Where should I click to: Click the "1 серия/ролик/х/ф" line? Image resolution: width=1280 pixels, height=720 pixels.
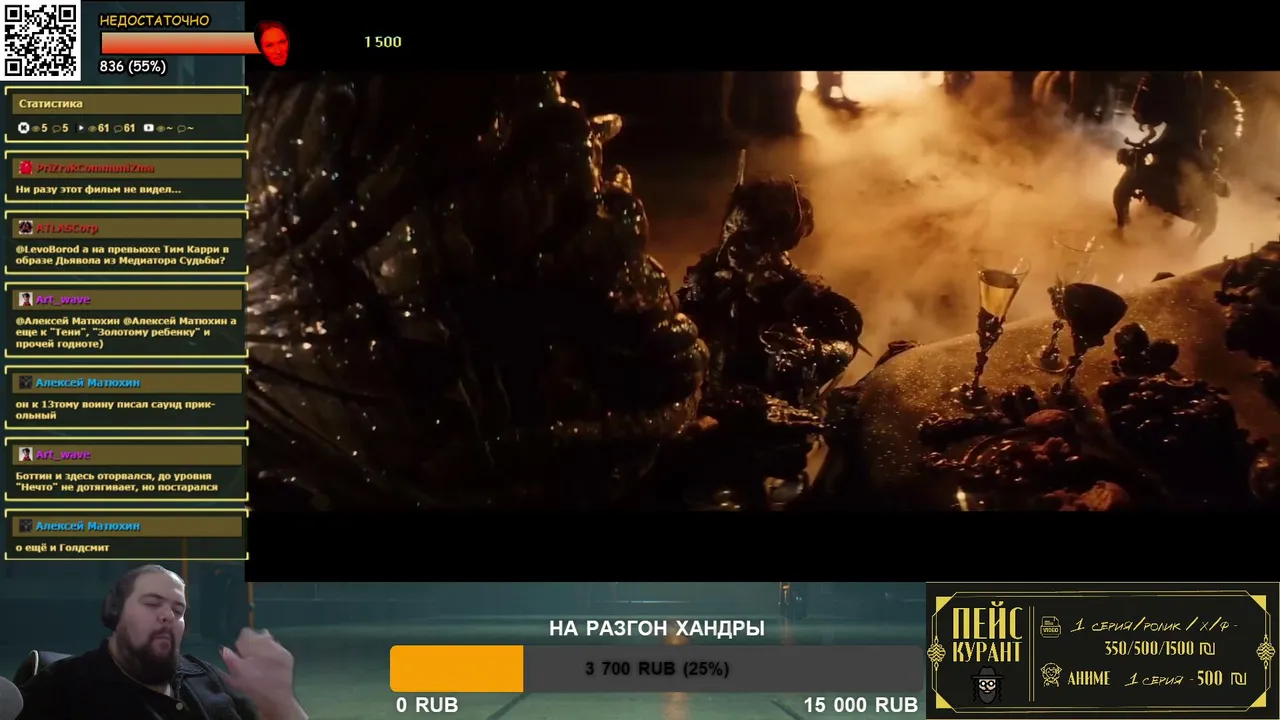click(1154, 625)
